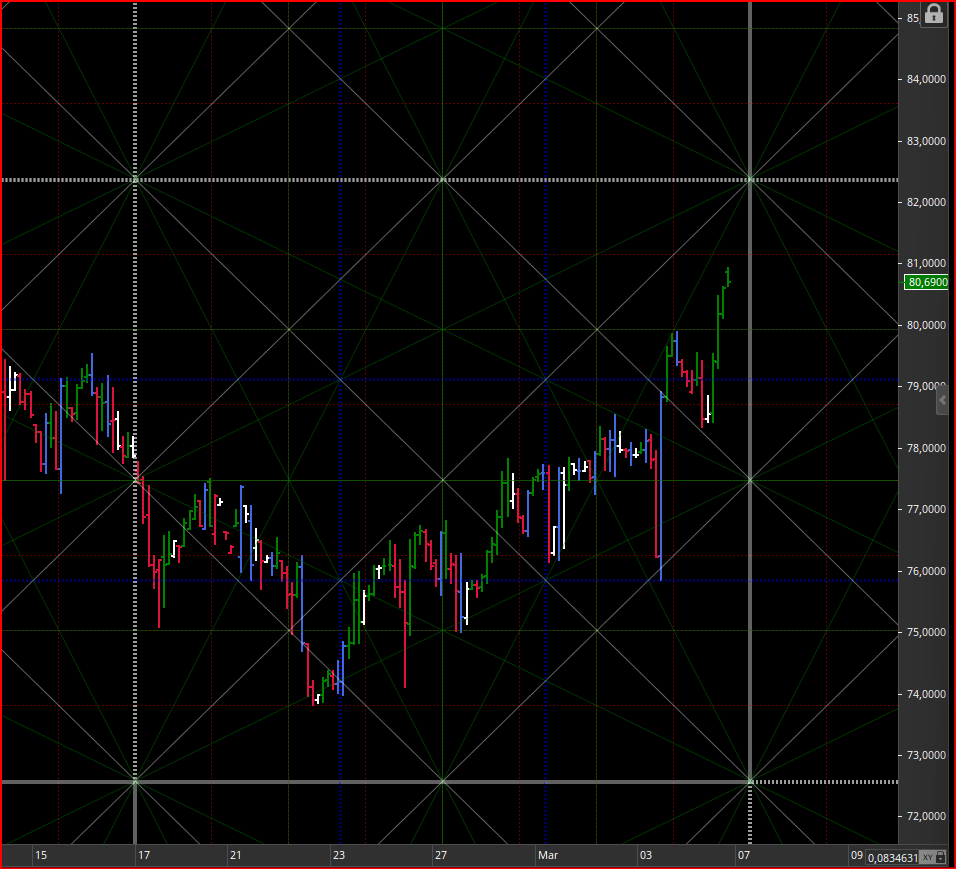Select the green 80,6900 current price tag

click(926, 282)
